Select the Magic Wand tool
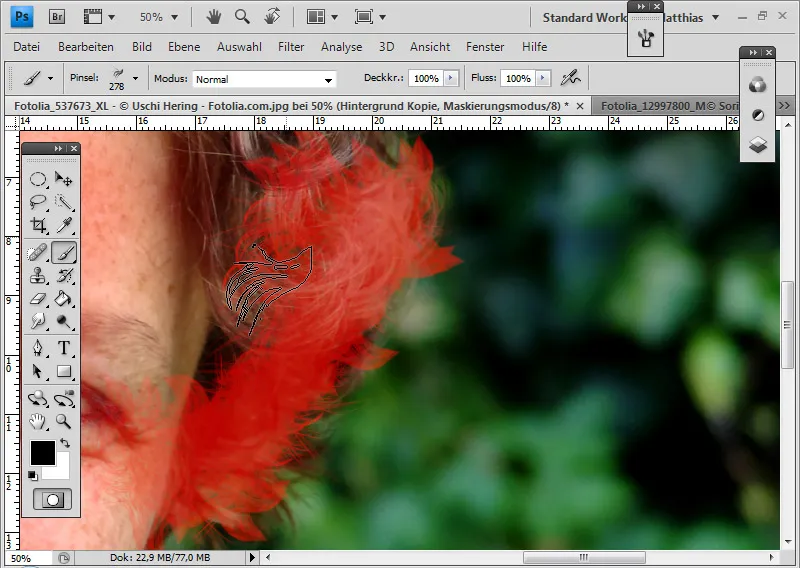The height and width of the screenshot is (568, 800). click(64, 202)
